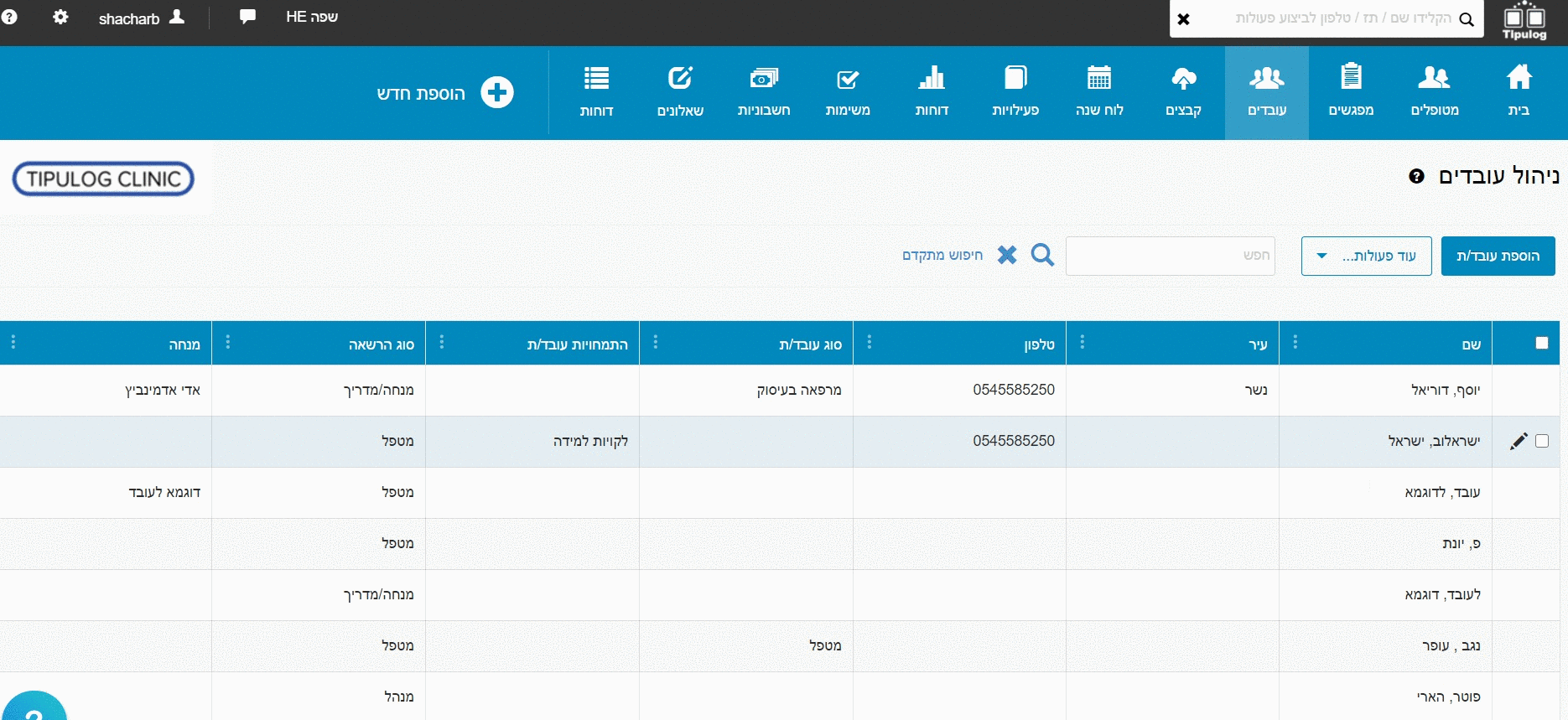
Task: Switch language via שפה HE
Action: [x=312, y=17]
